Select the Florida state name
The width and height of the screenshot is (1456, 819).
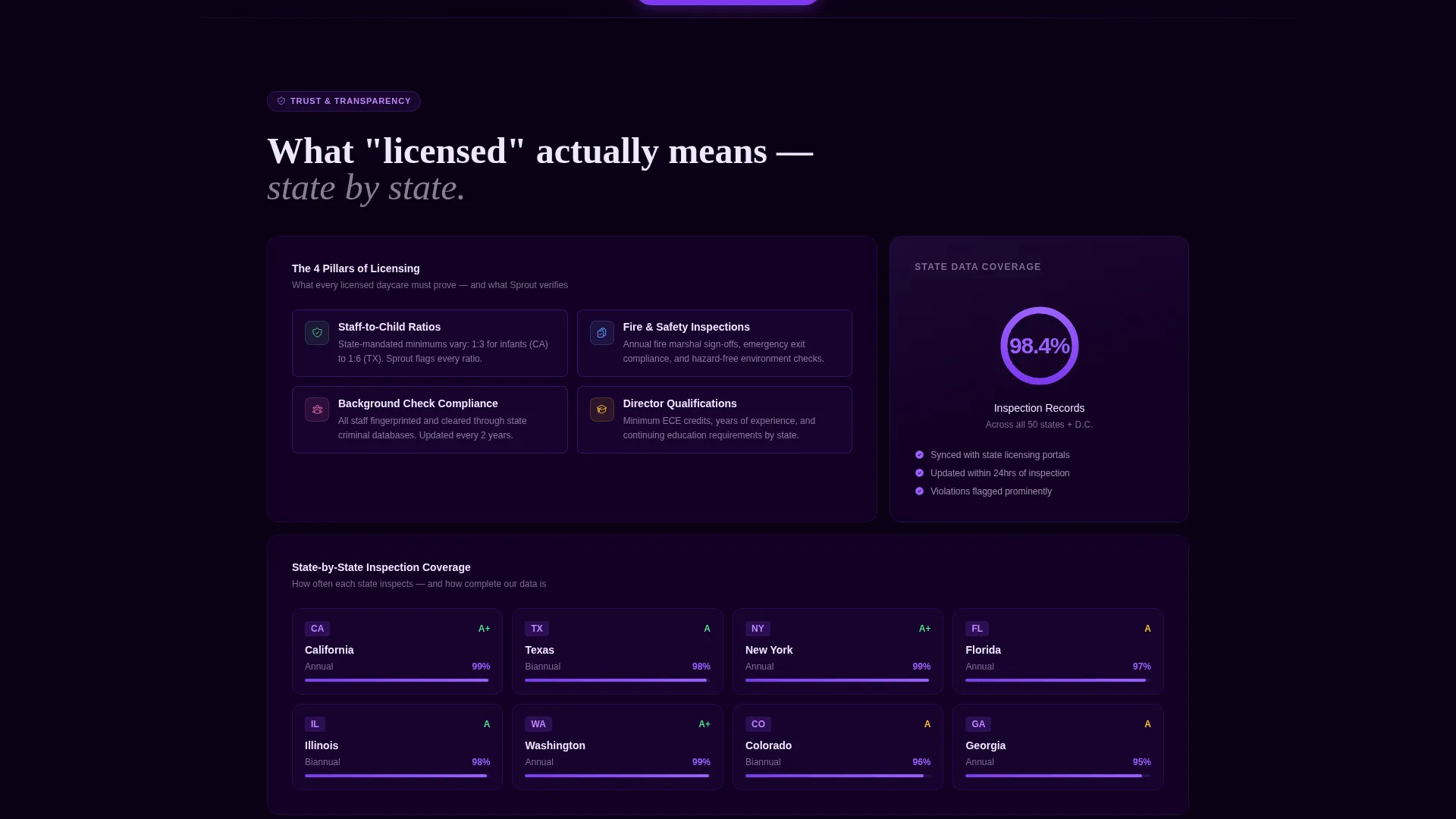point(983,650)
